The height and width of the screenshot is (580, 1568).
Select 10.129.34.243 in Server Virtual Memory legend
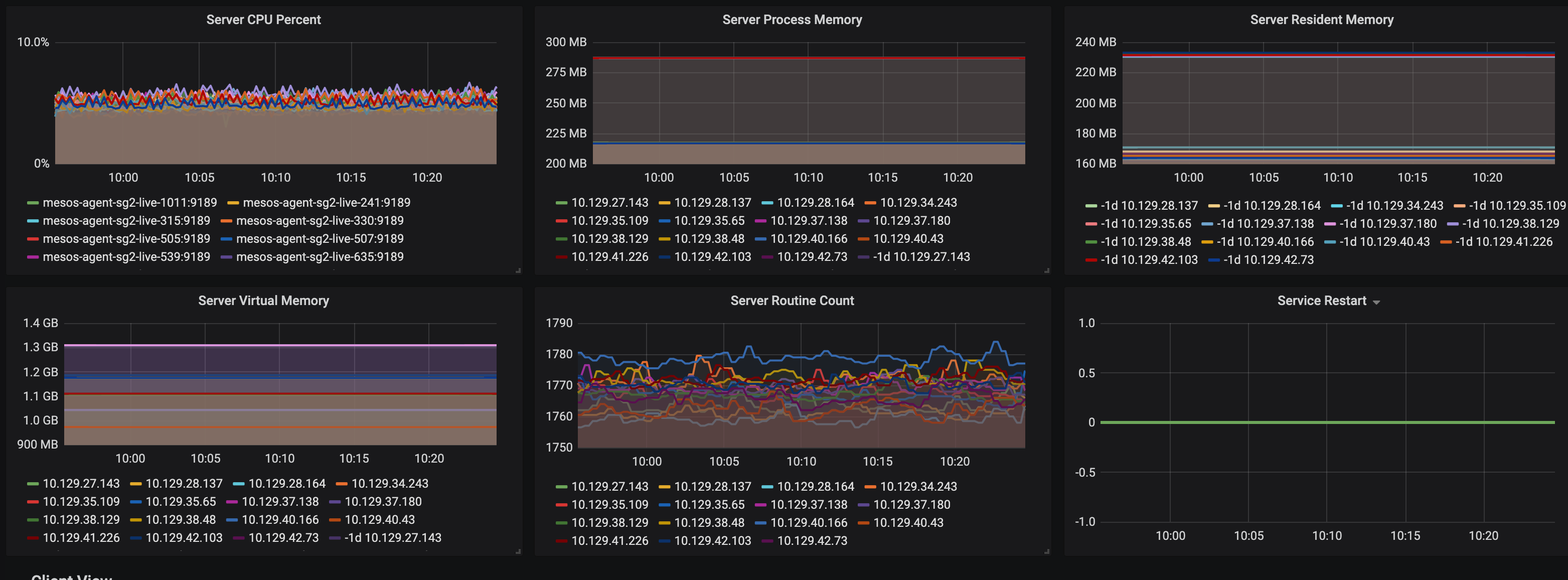(390, 484)
